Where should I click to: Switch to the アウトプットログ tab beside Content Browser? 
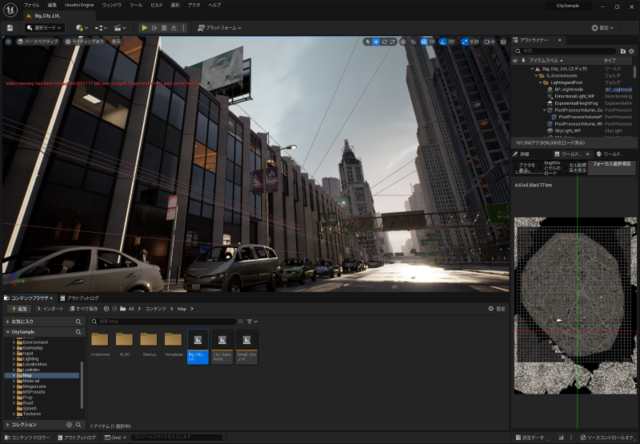coord(80,298)
